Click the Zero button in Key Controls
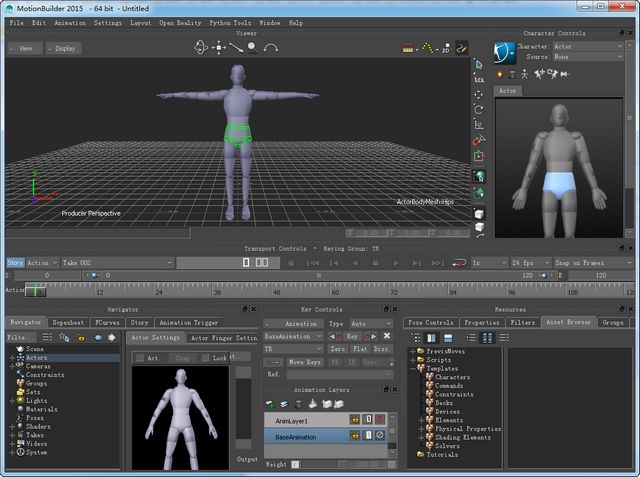The image size is (640, 477). tap(338, 349)
